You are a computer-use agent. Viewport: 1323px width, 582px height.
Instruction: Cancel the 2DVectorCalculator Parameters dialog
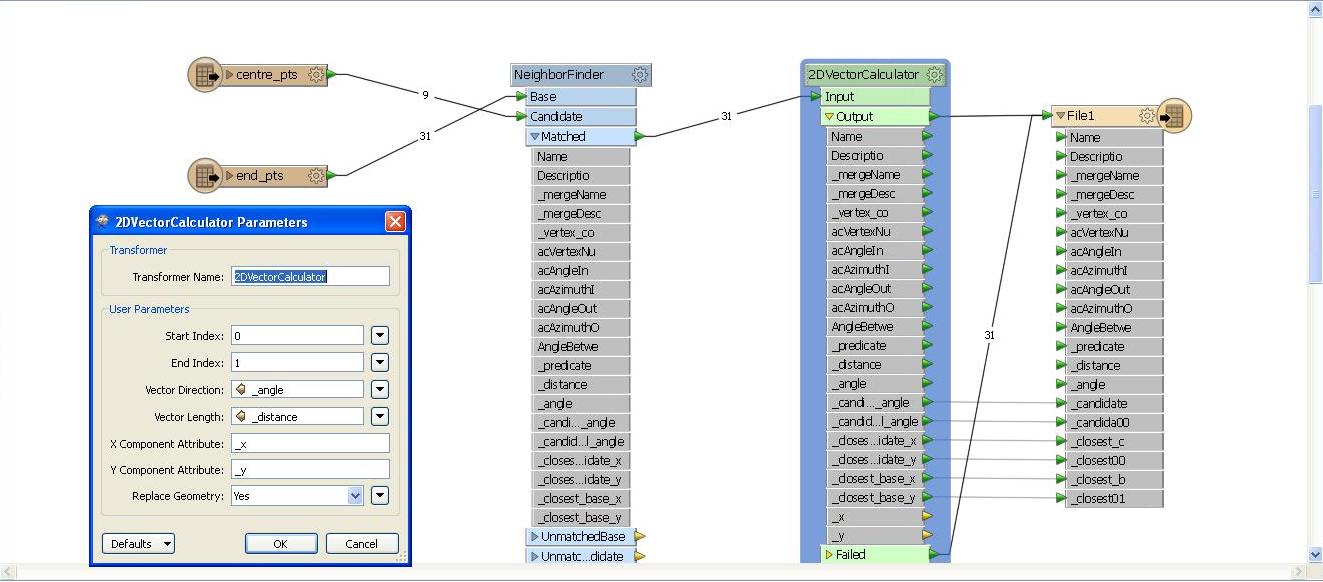coord(361,544)
